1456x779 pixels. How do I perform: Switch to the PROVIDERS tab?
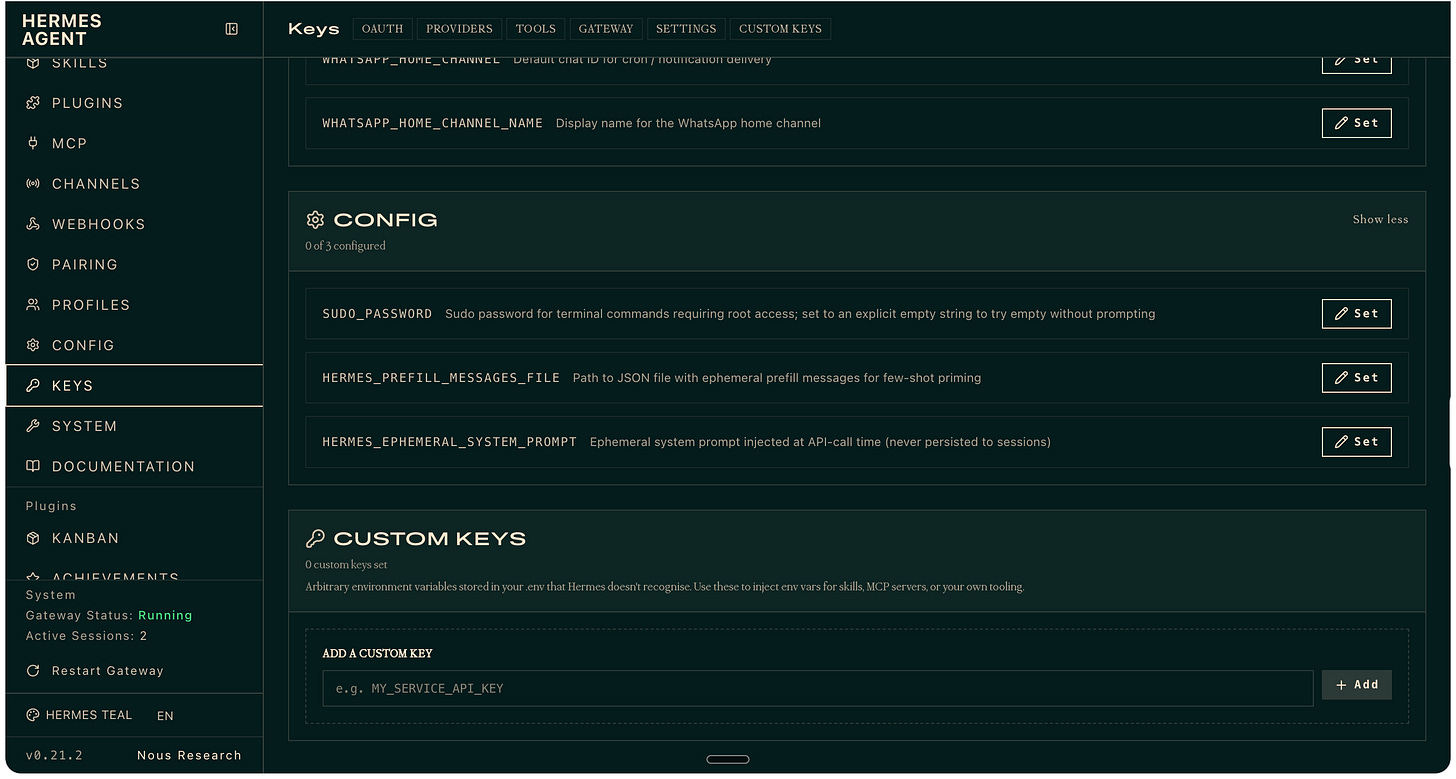(x=459, y=29)
